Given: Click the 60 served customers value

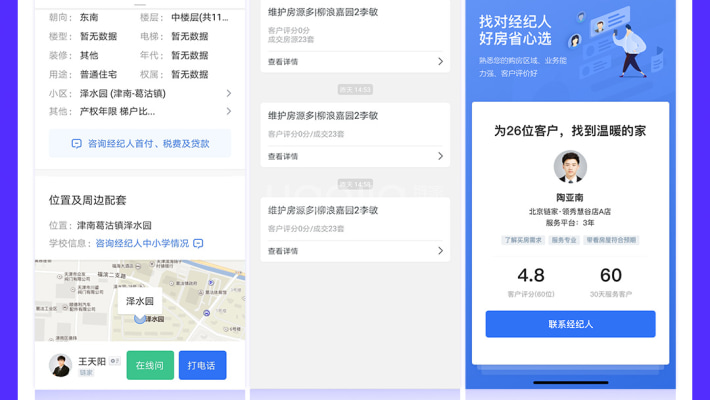Looking at the screenshot, I should coord(611,275).
